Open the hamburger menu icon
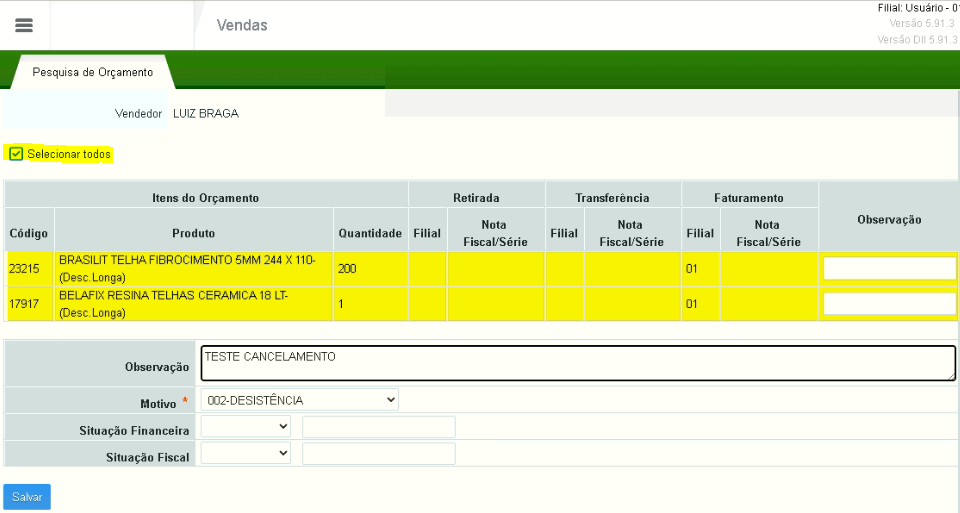 click(24, 25)
